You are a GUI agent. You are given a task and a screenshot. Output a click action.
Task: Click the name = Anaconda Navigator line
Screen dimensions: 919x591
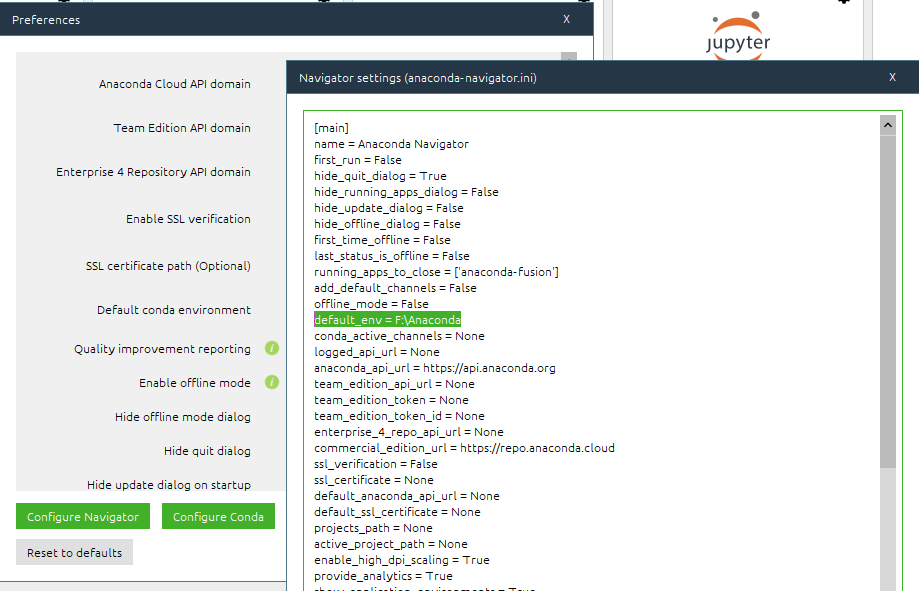392,144
